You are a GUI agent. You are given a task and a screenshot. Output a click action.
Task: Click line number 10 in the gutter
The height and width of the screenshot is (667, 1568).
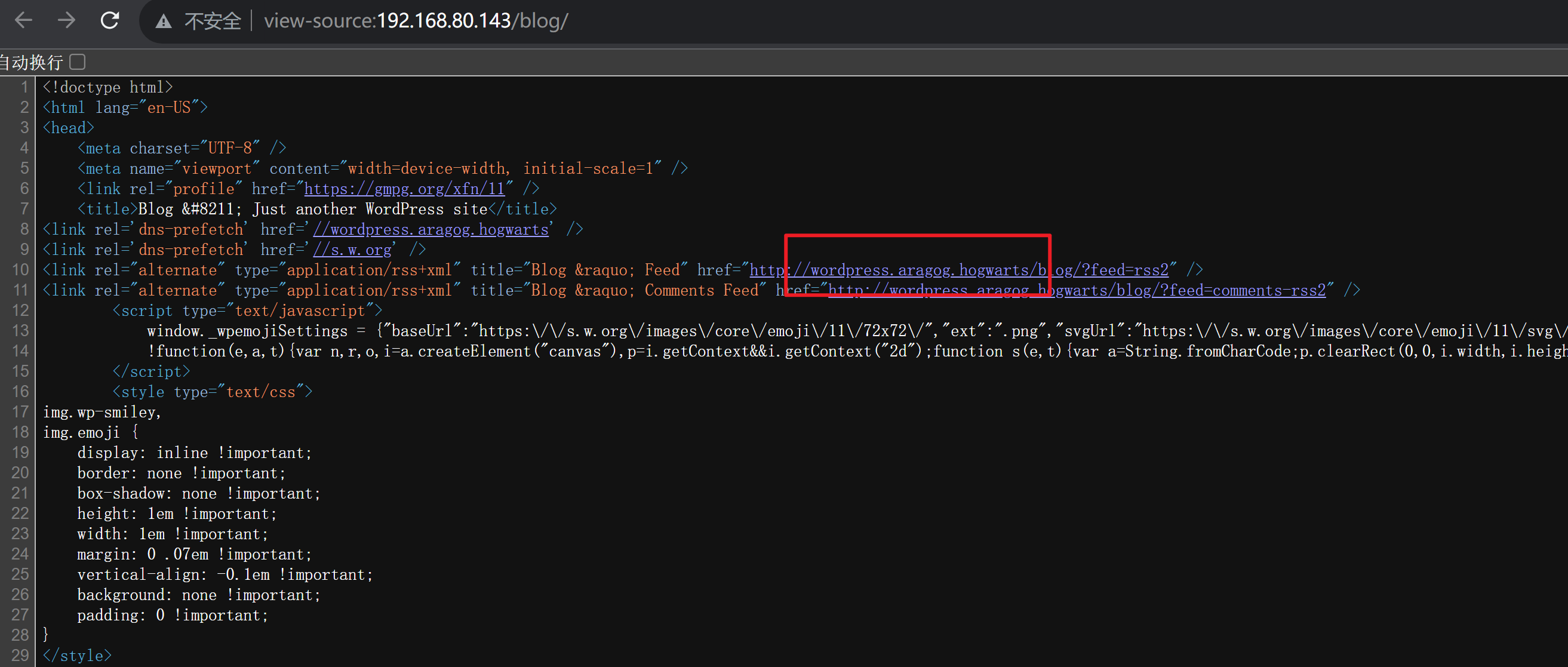point(20,269)
